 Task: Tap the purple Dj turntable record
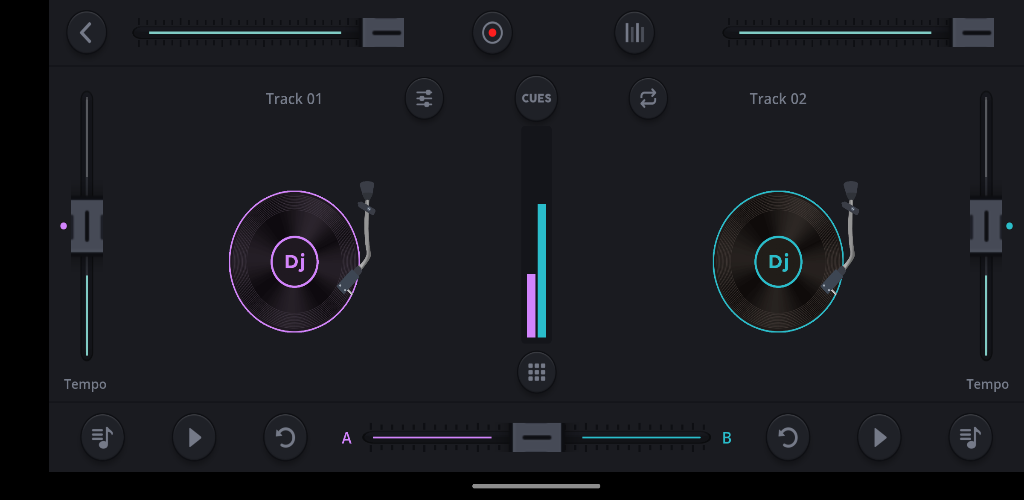(295, 262)
